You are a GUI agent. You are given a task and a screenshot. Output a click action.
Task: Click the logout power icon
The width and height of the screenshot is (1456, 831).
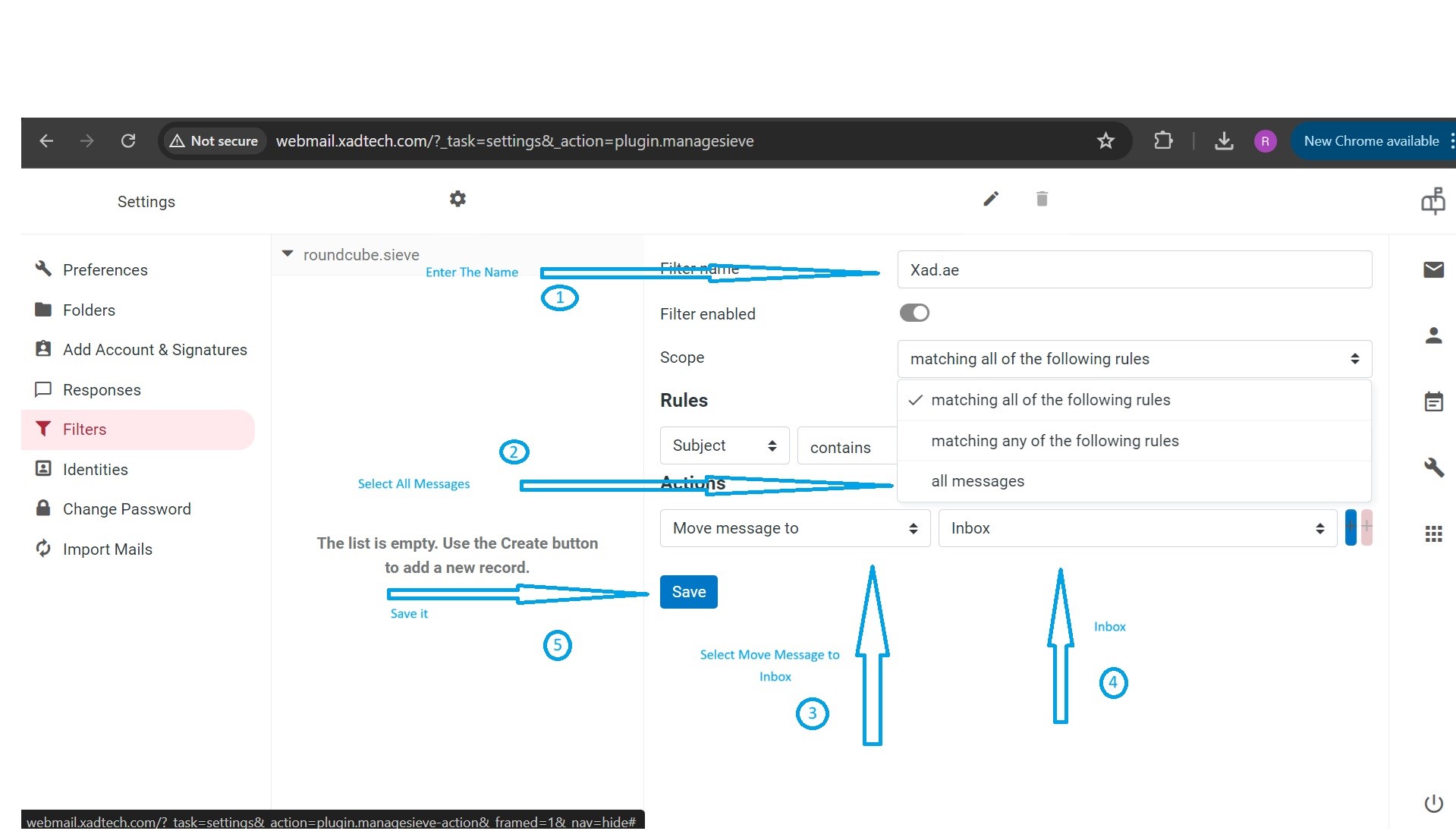tap(1432, 803)
